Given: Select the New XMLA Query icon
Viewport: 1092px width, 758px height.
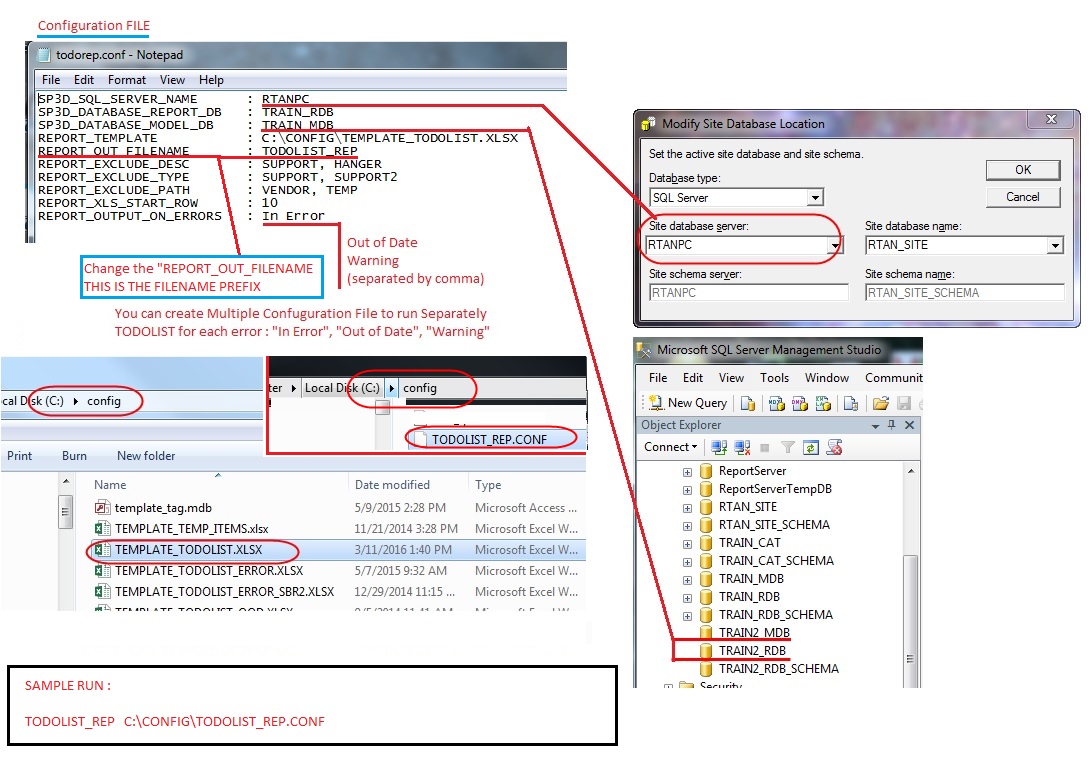Looking at the screenshot, I should pos(821,404).
